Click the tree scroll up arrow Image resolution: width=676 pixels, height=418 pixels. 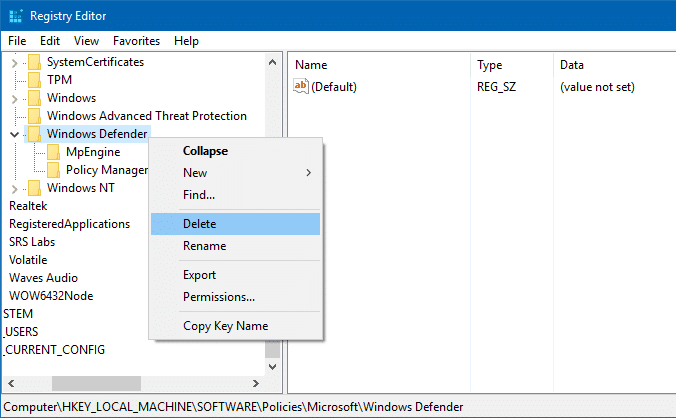pos(272,62)
